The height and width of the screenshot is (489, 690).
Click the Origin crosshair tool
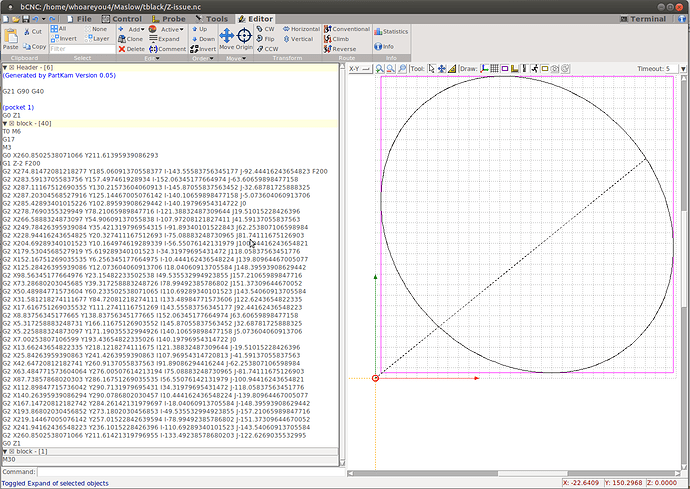point(244,39)
